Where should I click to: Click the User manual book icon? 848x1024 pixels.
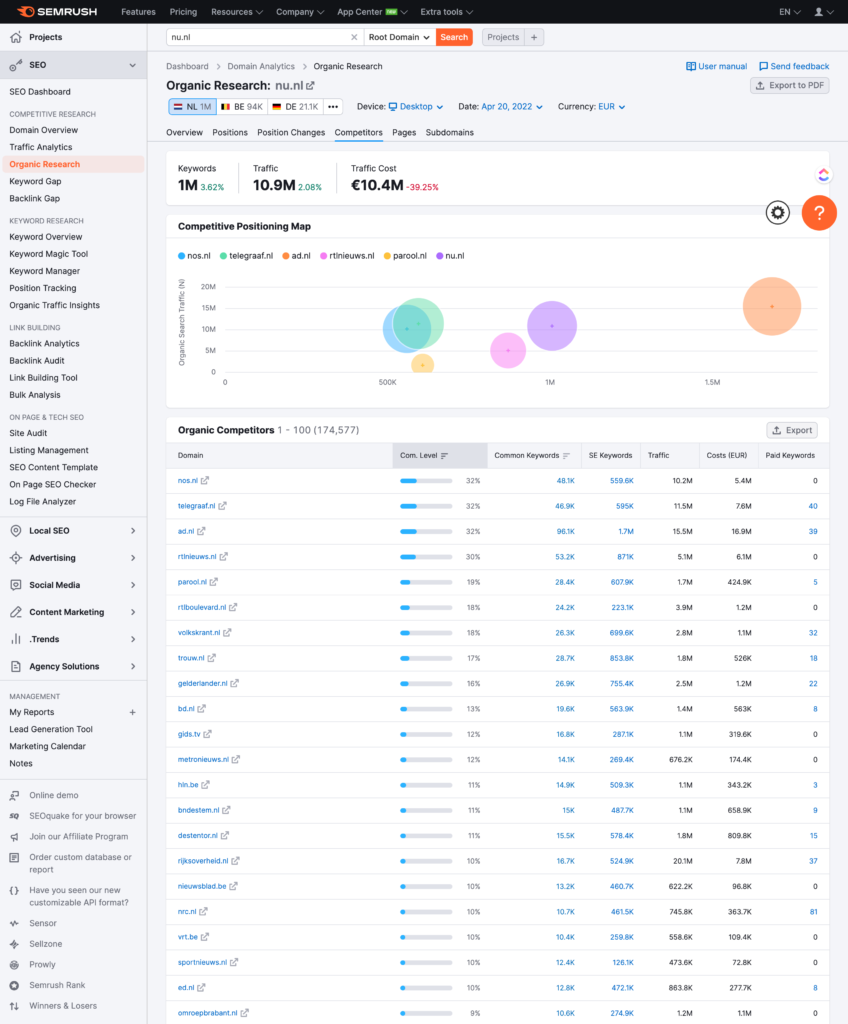pos(691,67)
